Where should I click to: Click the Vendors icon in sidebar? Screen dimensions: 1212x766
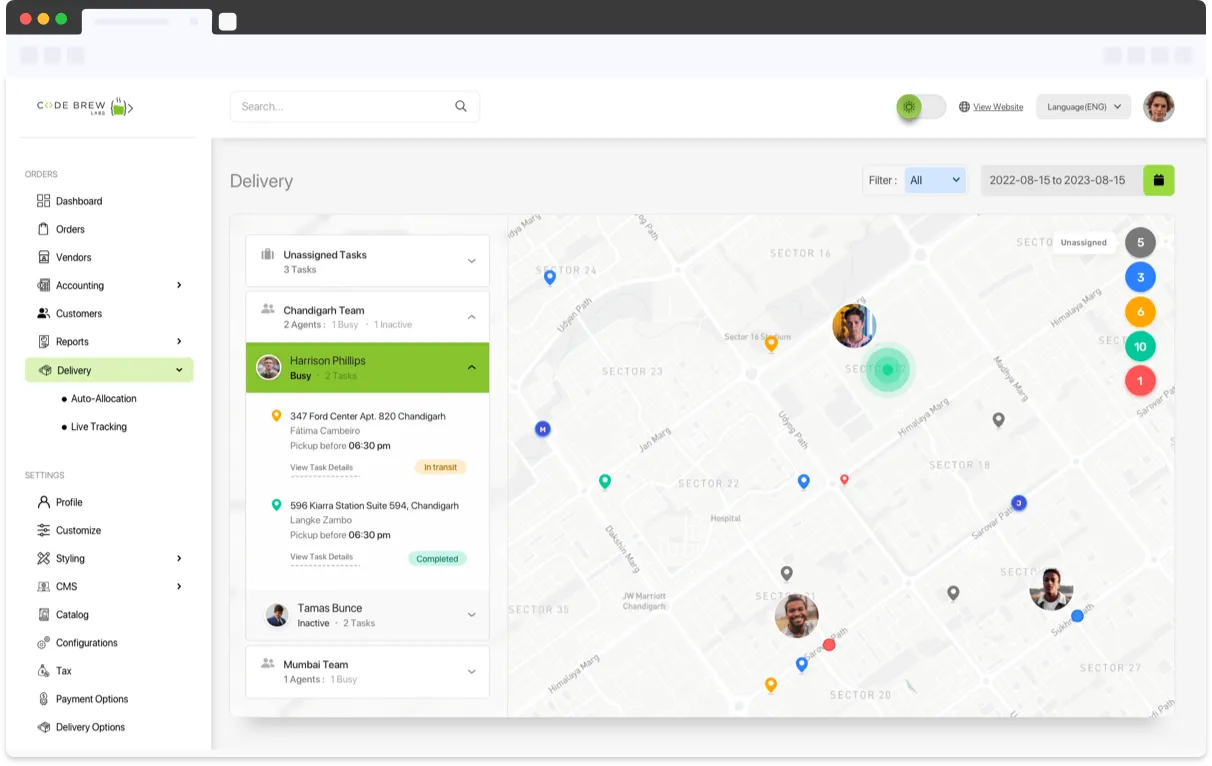[43, 257]
